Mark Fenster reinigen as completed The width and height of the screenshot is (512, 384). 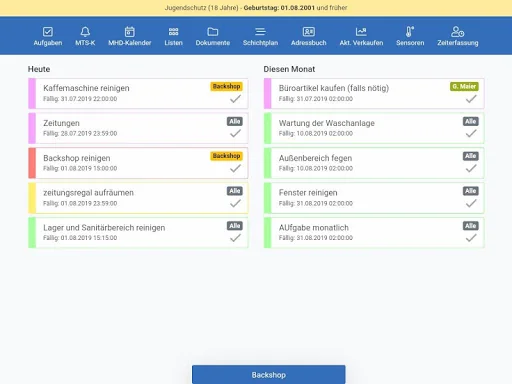point(471,203)
